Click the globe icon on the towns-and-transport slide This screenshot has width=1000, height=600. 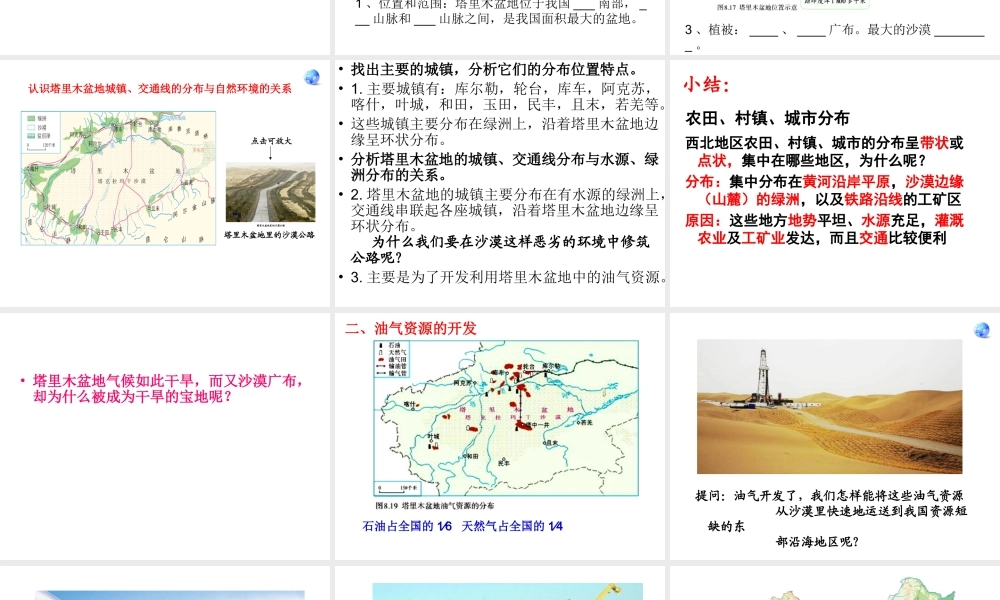coord(312,77)
